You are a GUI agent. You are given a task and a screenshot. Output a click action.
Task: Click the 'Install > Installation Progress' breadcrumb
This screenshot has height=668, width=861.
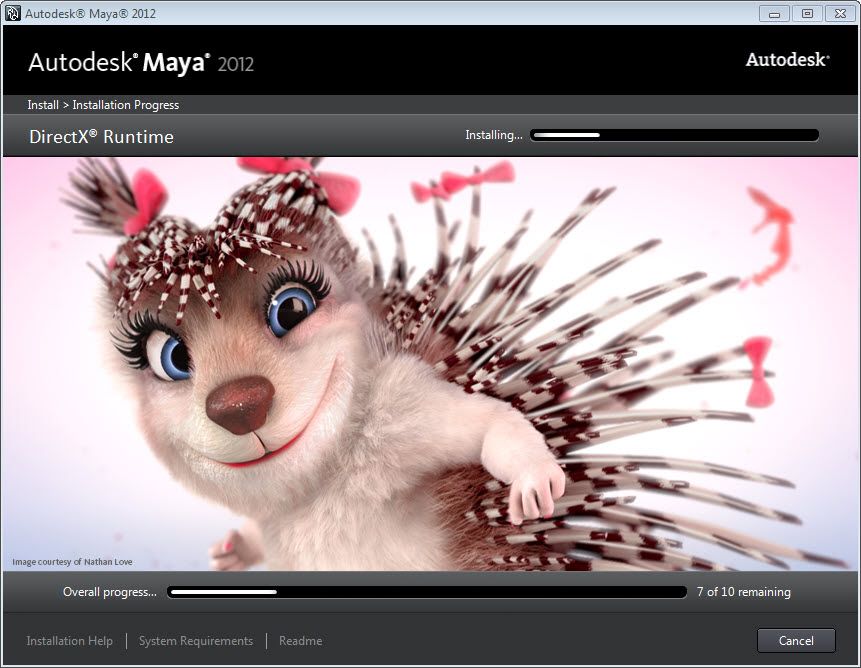coord(103,105)
